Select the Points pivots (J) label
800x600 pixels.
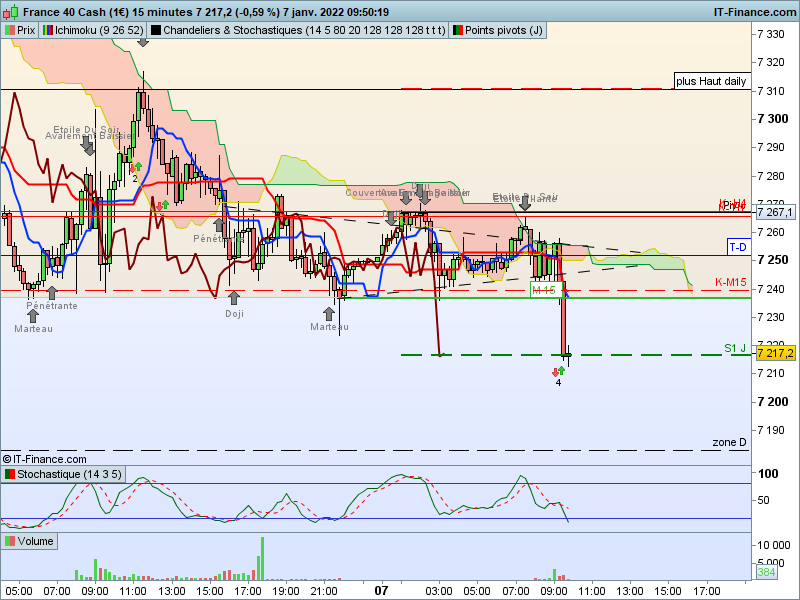click(x=498, y=30)
